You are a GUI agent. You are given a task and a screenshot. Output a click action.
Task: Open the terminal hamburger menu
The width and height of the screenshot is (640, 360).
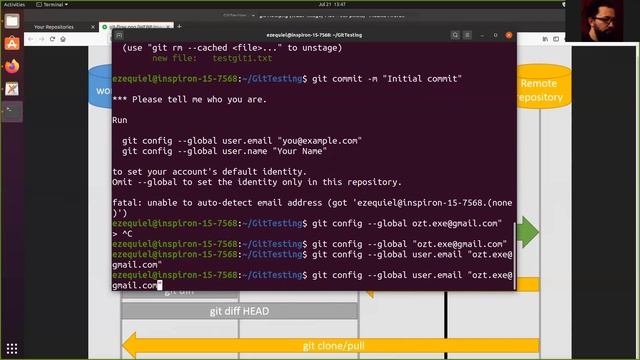point(468,35)
